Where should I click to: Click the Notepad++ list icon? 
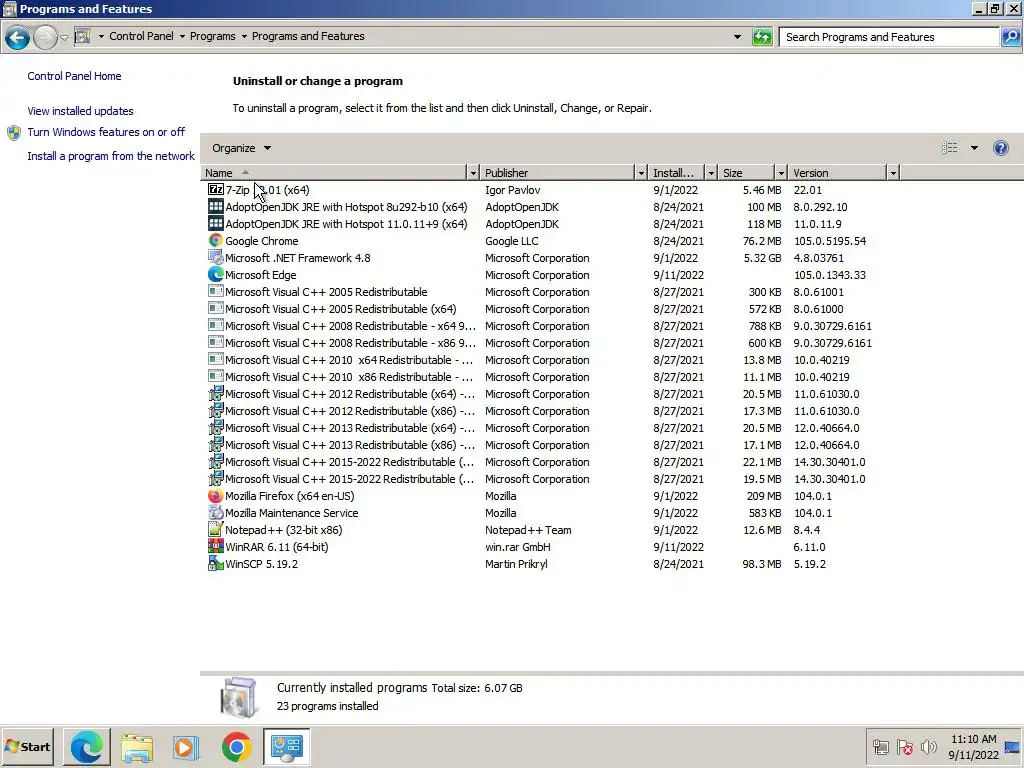point(216,530)
